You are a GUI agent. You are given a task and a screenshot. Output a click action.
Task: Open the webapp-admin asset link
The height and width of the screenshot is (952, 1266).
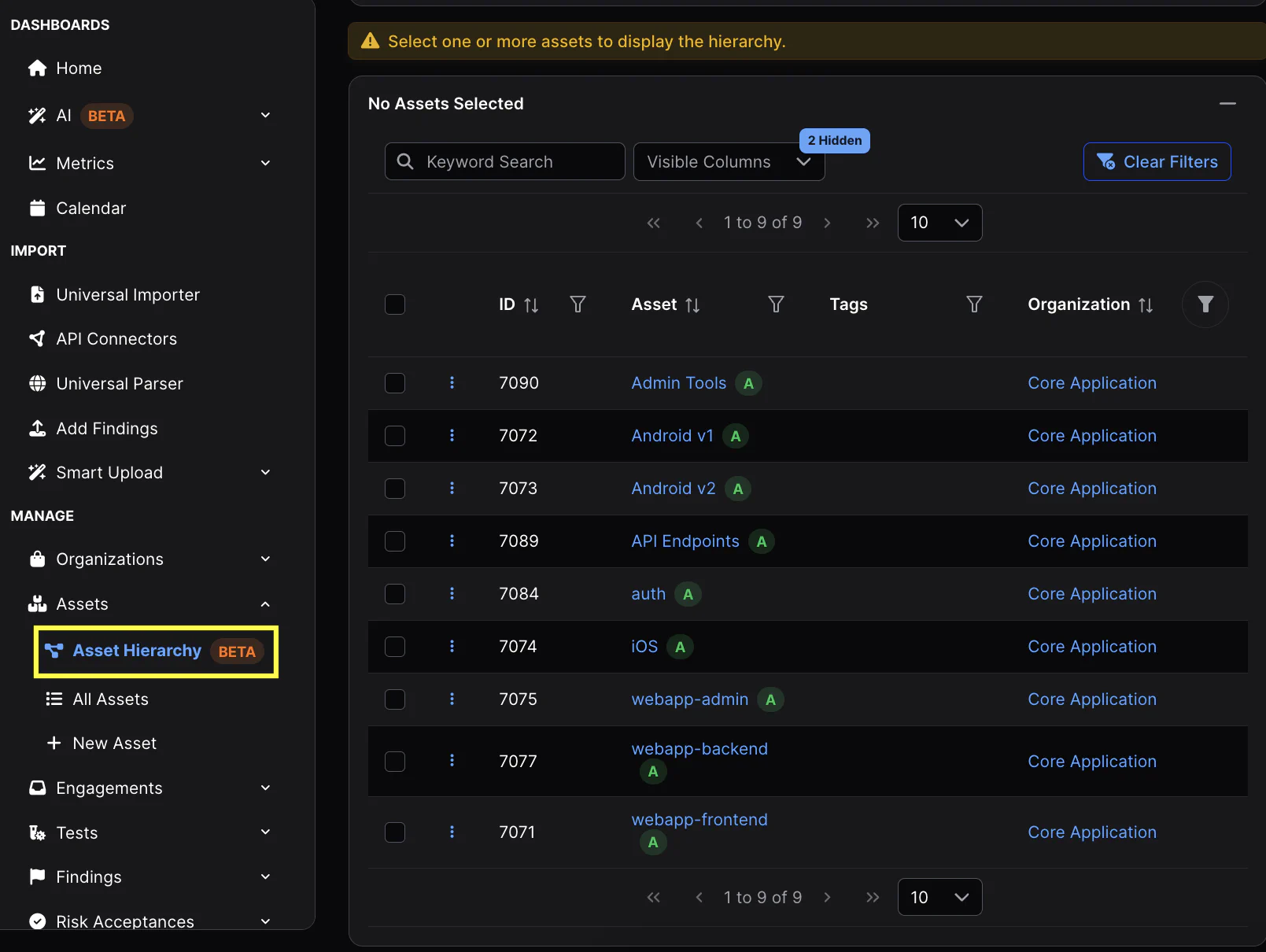click(689, 699)
